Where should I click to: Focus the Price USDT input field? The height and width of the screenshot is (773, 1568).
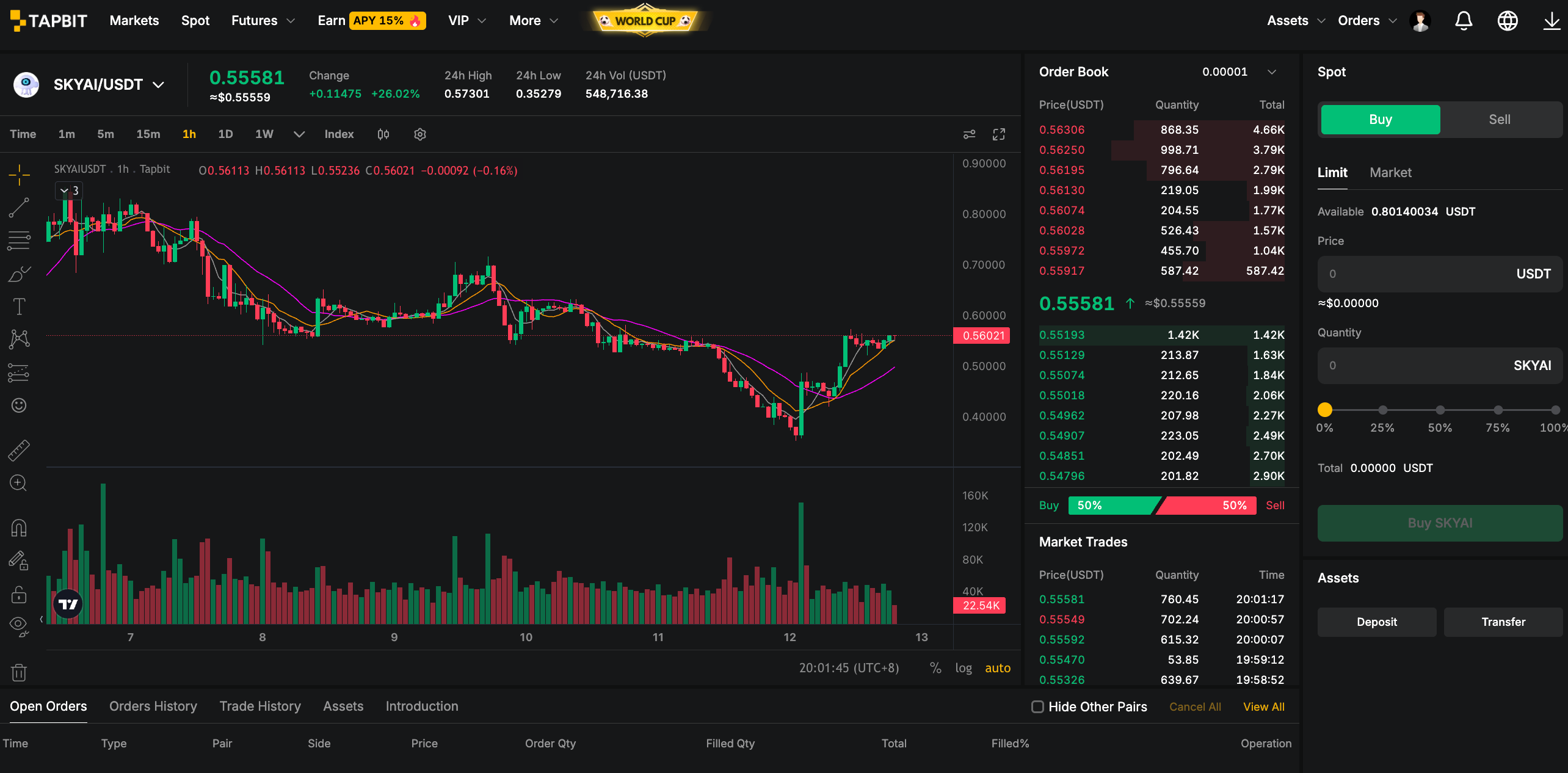1440,274
